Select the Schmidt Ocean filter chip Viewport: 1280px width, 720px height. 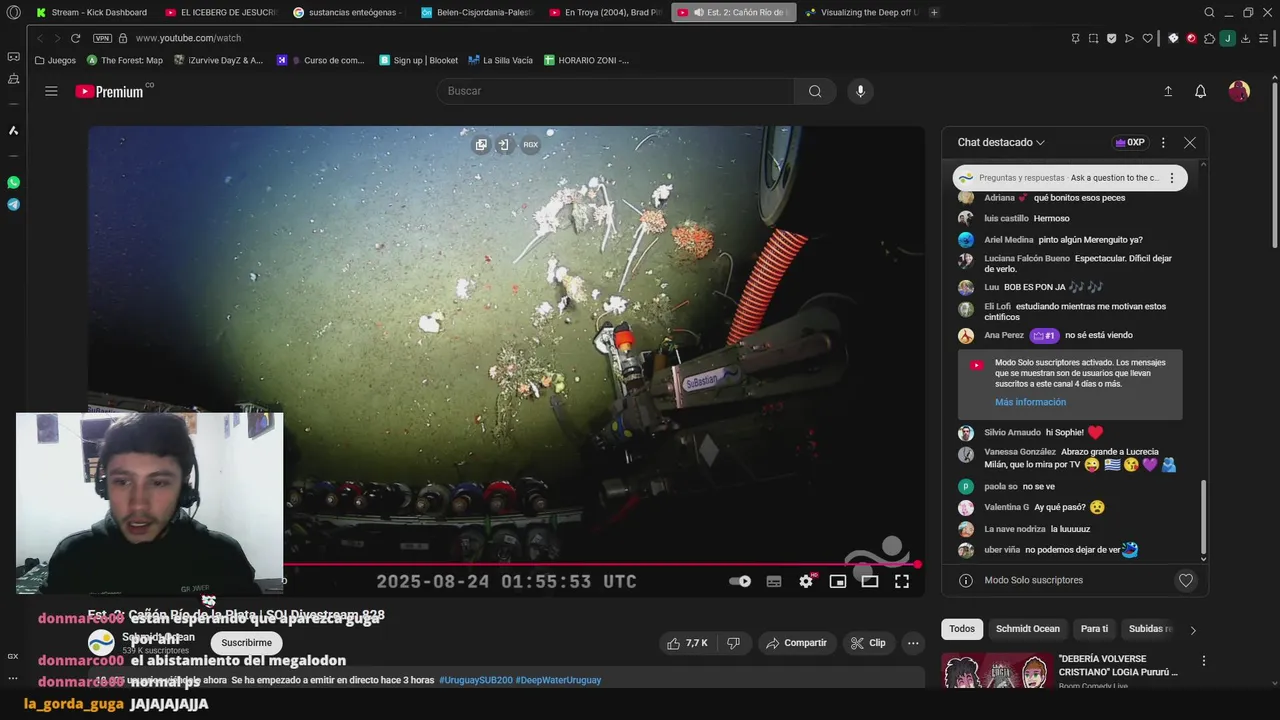click(1028, 629)
